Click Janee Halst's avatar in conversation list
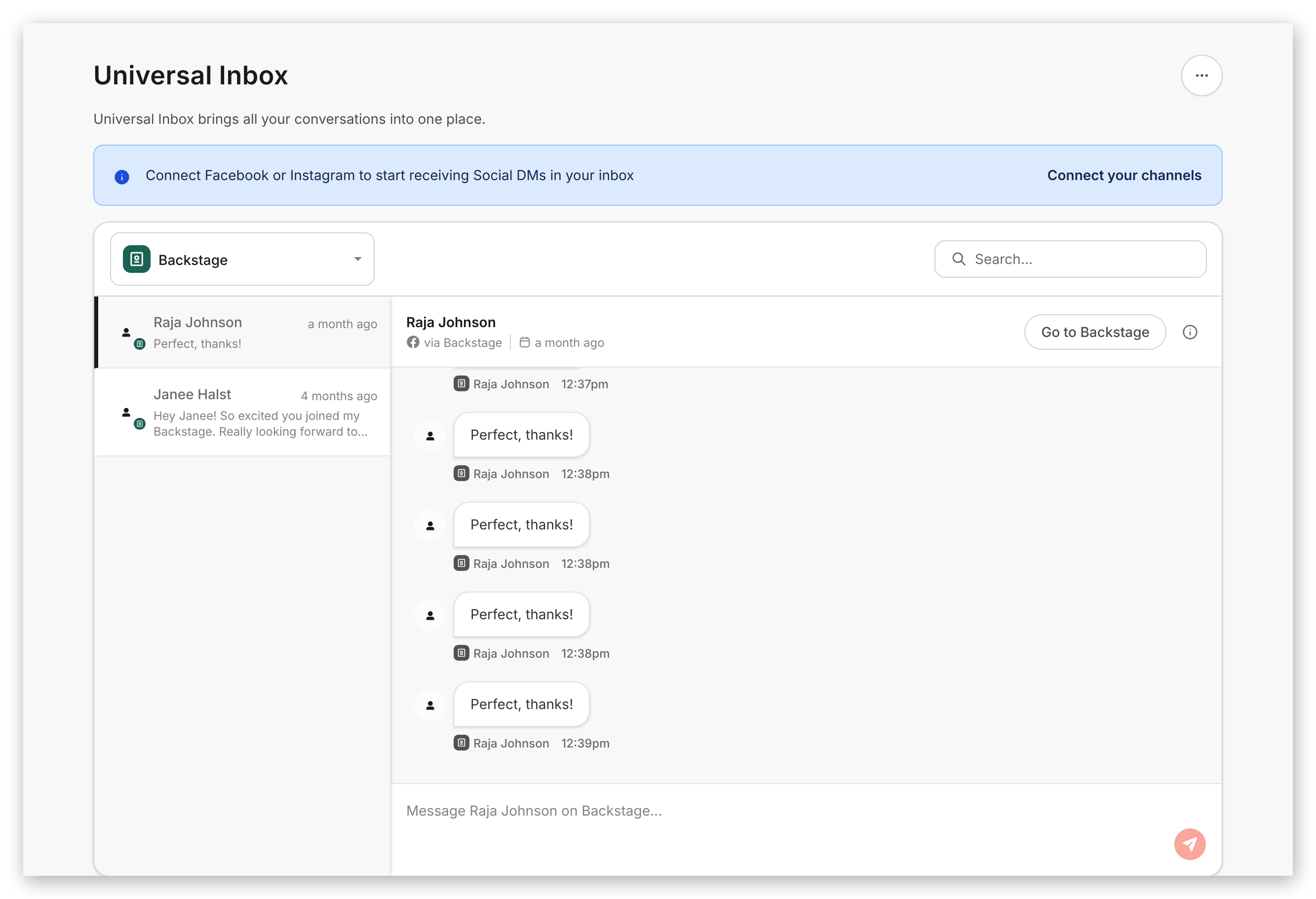This screenshot has height=899, width=1316. pyautogui.click(x=126, y=412)
